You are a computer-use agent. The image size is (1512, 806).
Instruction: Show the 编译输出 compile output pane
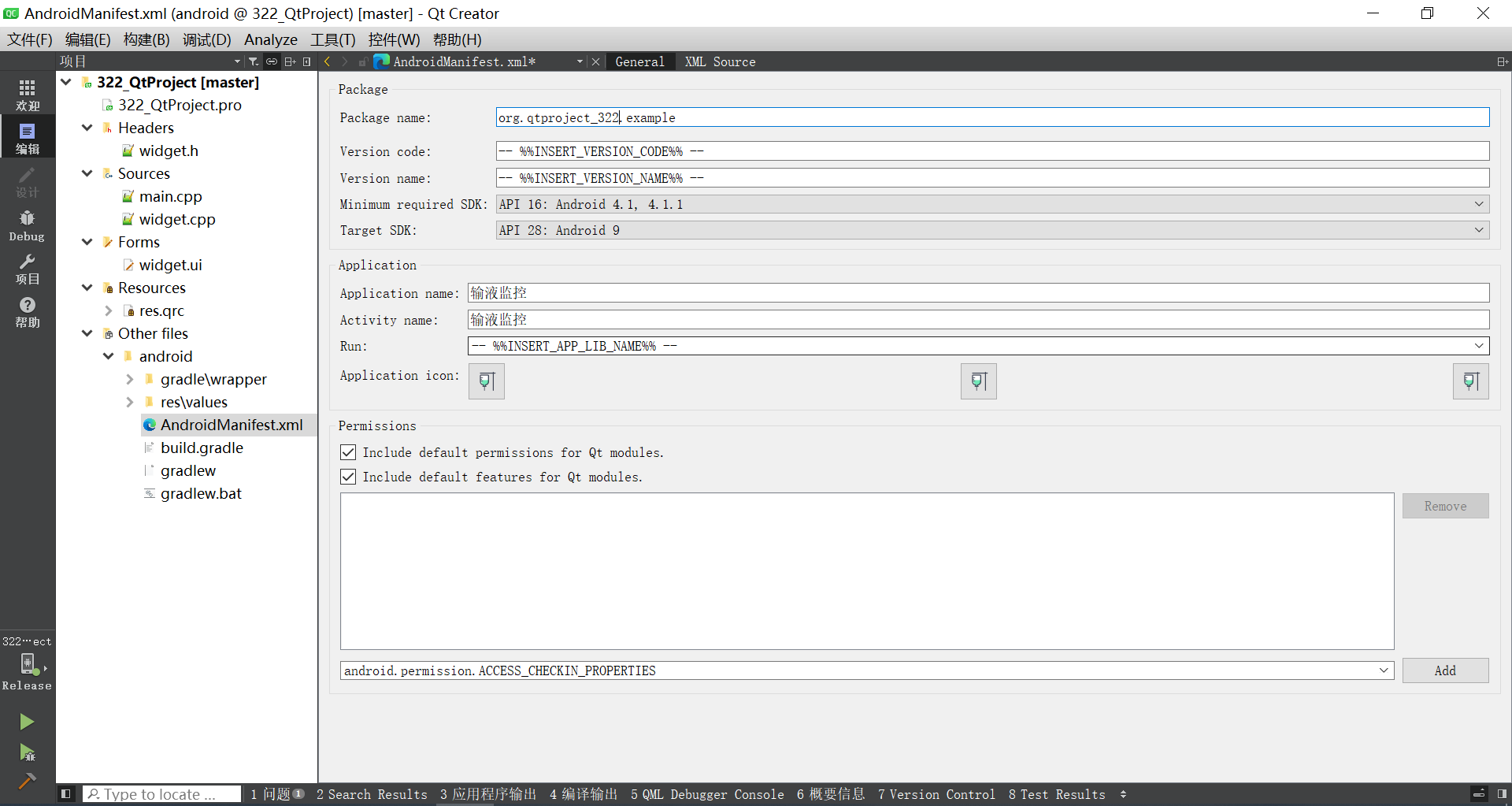point(584,794)
